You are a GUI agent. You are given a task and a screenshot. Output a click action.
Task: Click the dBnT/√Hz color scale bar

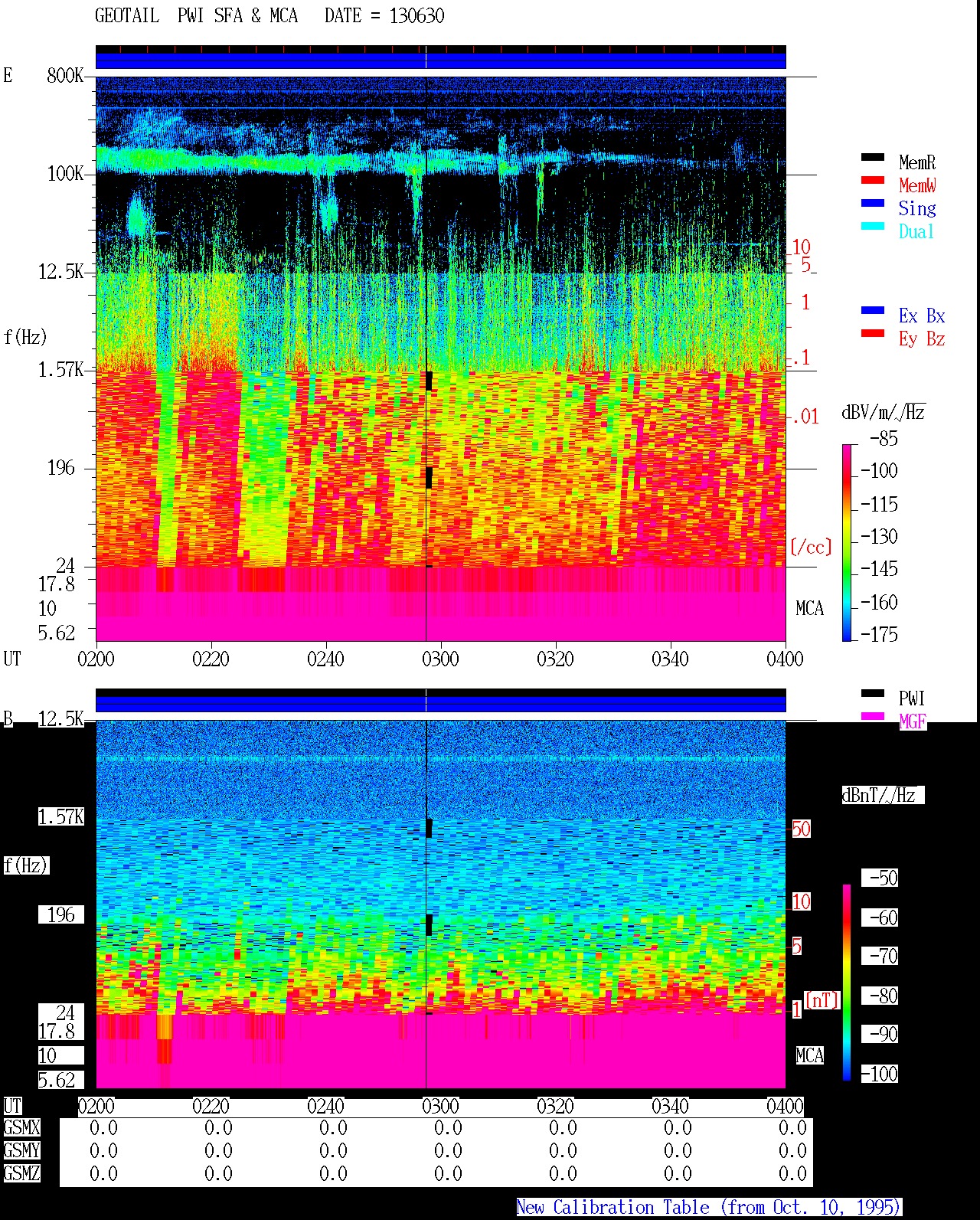click(847, 983)
